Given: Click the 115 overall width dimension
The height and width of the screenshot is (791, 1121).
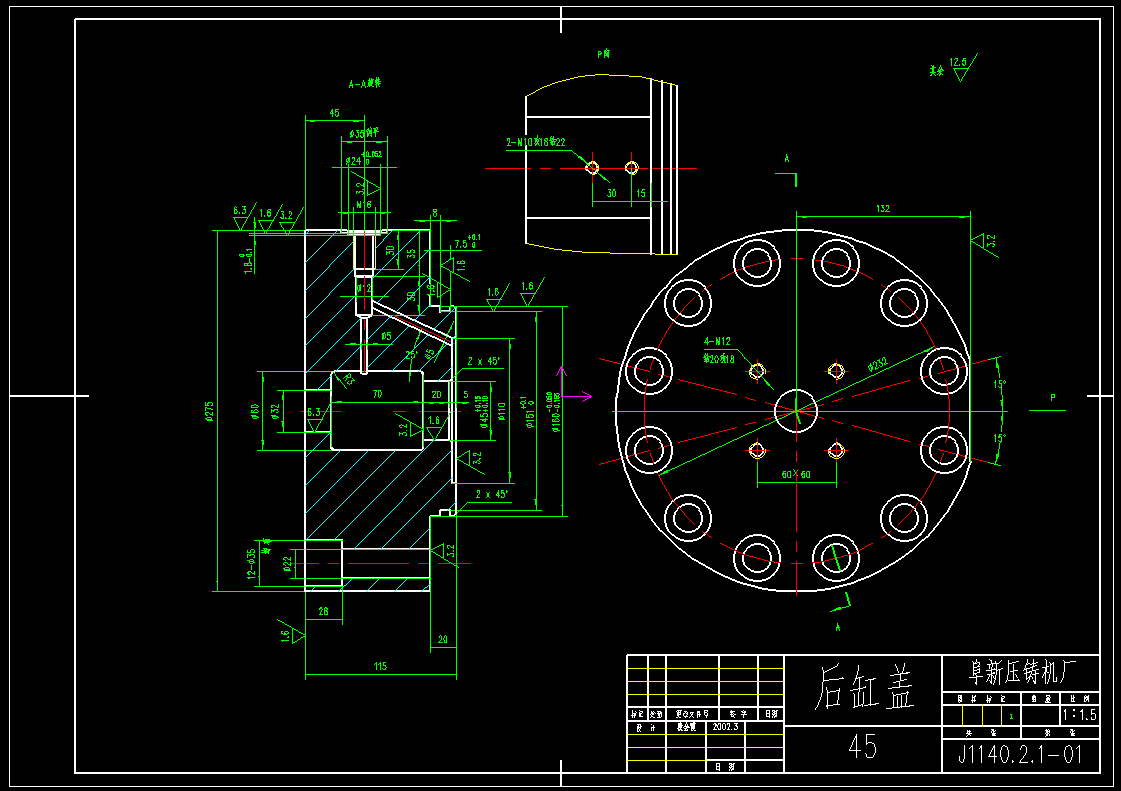Looking at the screenshot, I should tap(380, 667).
